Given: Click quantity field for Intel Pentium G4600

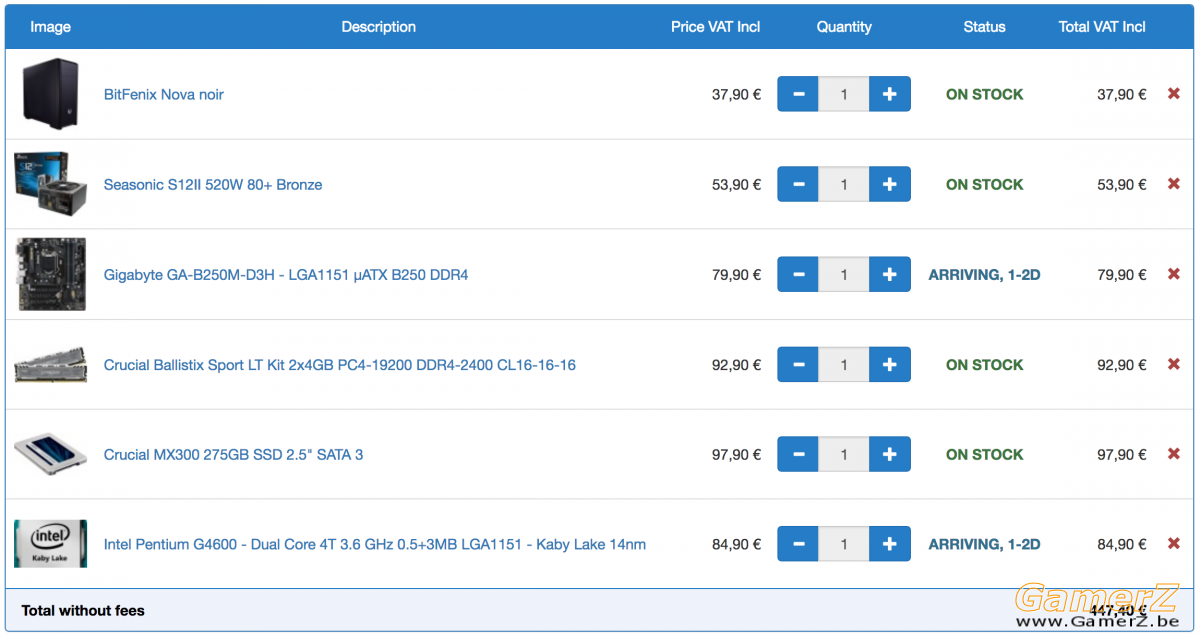Looking at the screenshot, I should pyautogui.click(x=844, y=544).
